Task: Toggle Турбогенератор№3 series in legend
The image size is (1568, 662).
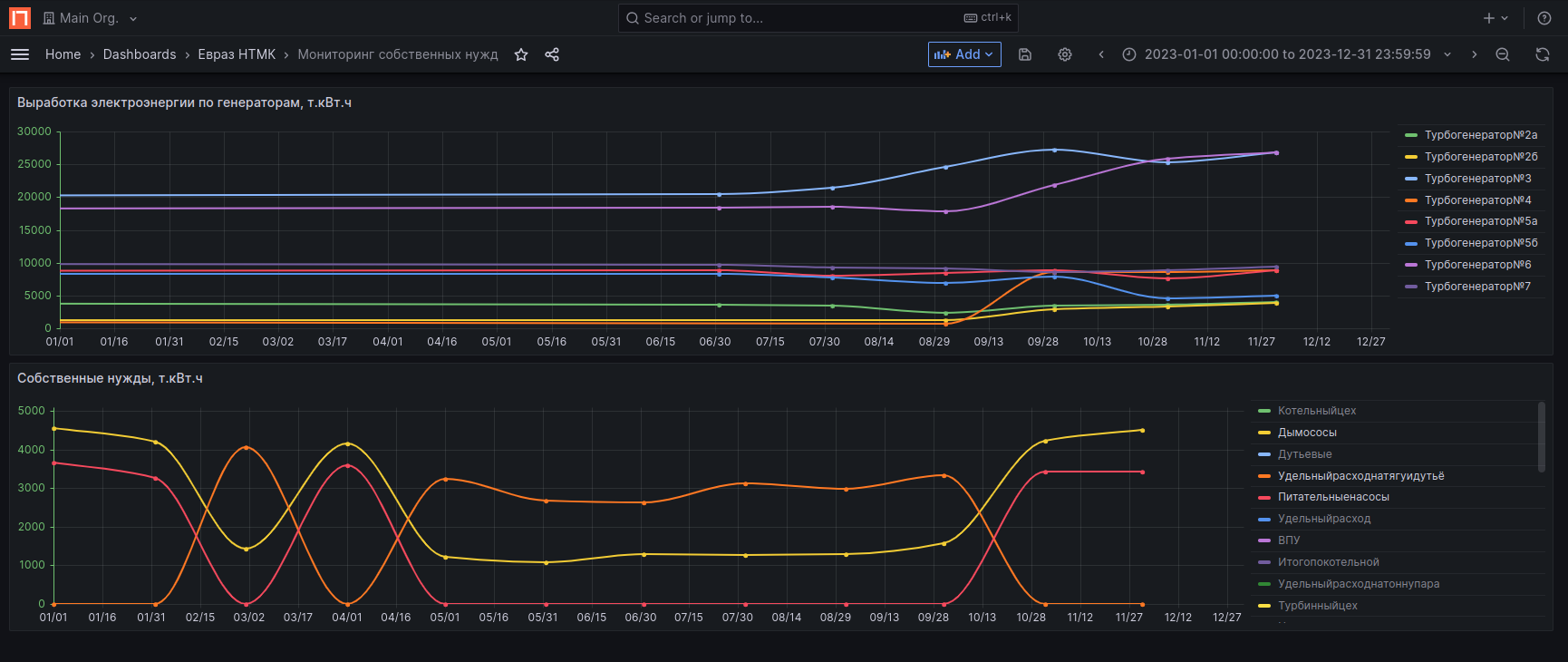Action: 1477,179
